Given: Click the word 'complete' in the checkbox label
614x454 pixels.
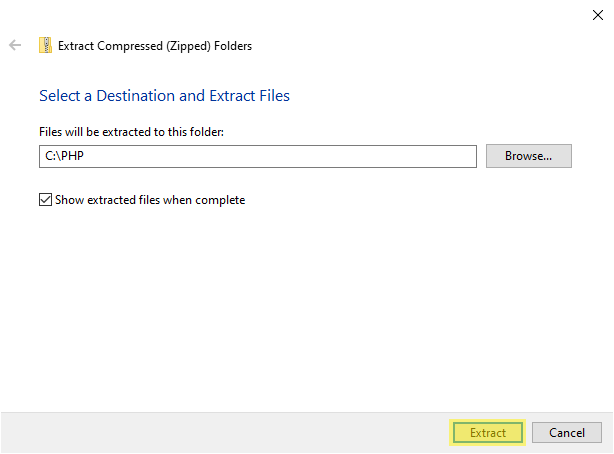Looking at the screenshot, I should click(x=220, y=200).
